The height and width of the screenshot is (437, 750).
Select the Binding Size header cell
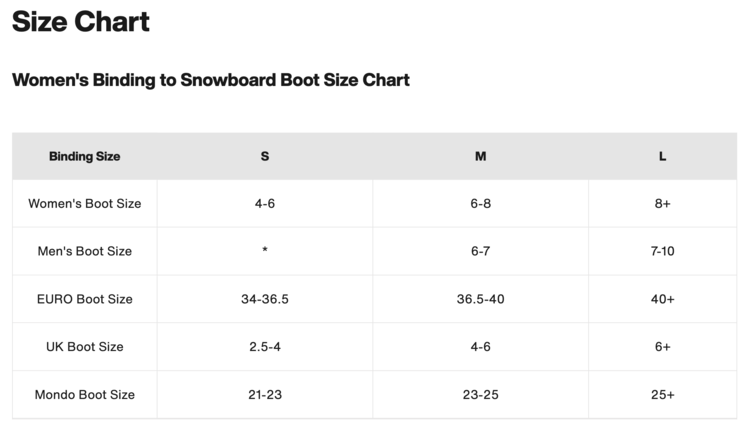84,156
